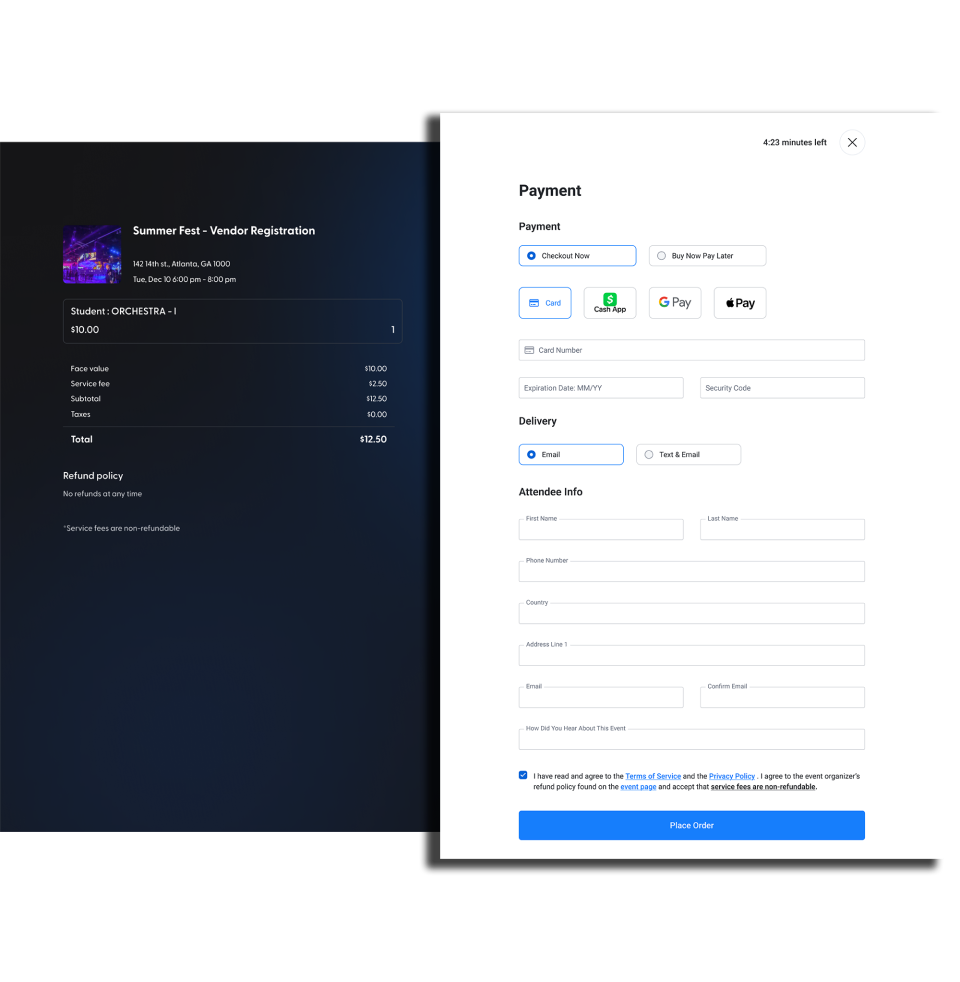Follow the event page link

click(x=638, y=787)
